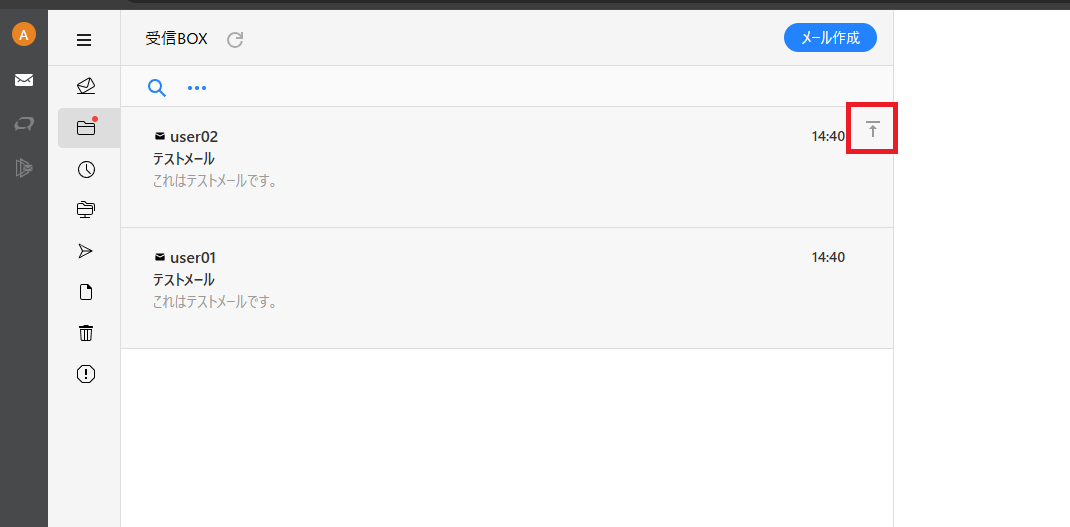This screenshot has width=1070, height=527.
Task: Refresh the 受信BOX mail list
Action: coord(235,40)
